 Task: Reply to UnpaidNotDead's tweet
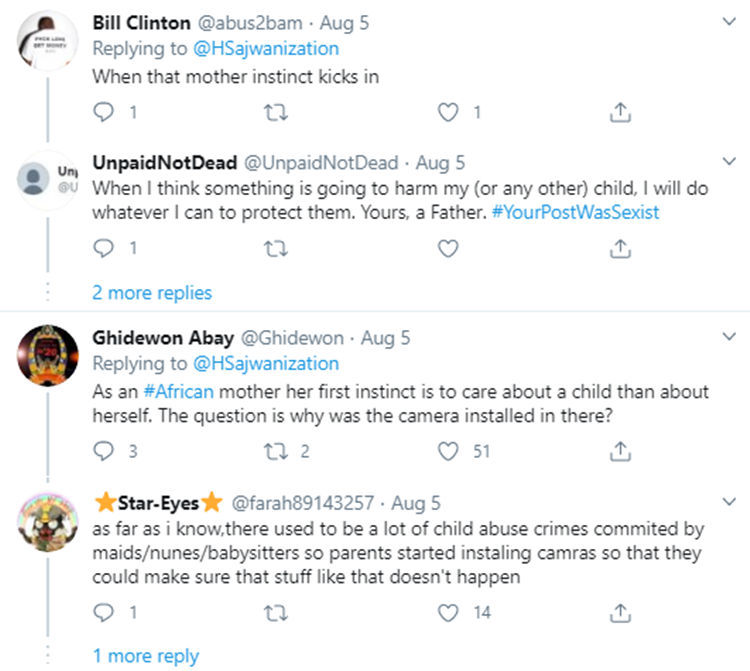tap(103, 248)
